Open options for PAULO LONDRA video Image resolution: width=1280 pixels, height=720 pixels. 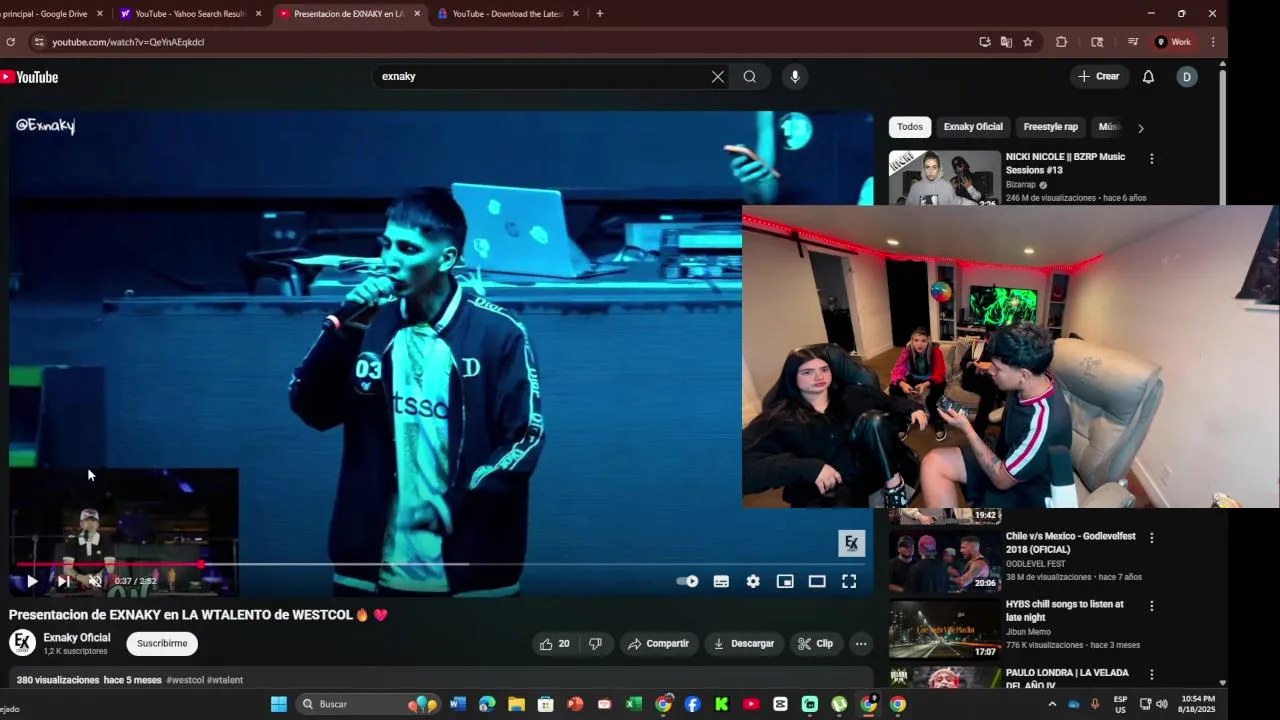[1151, 674]
